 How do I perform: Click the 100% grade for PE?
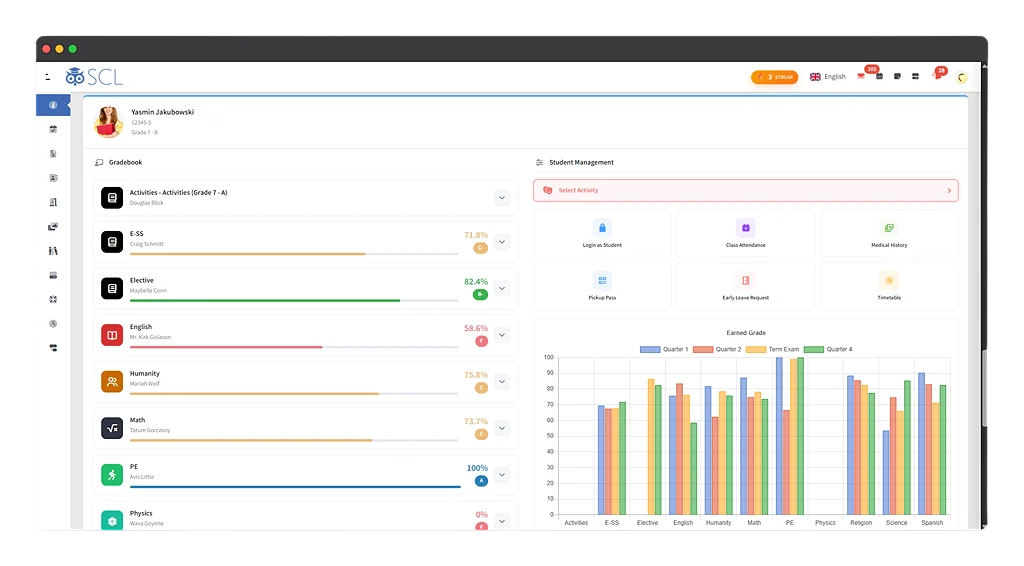pyautogui.click(x=477, y=468)
